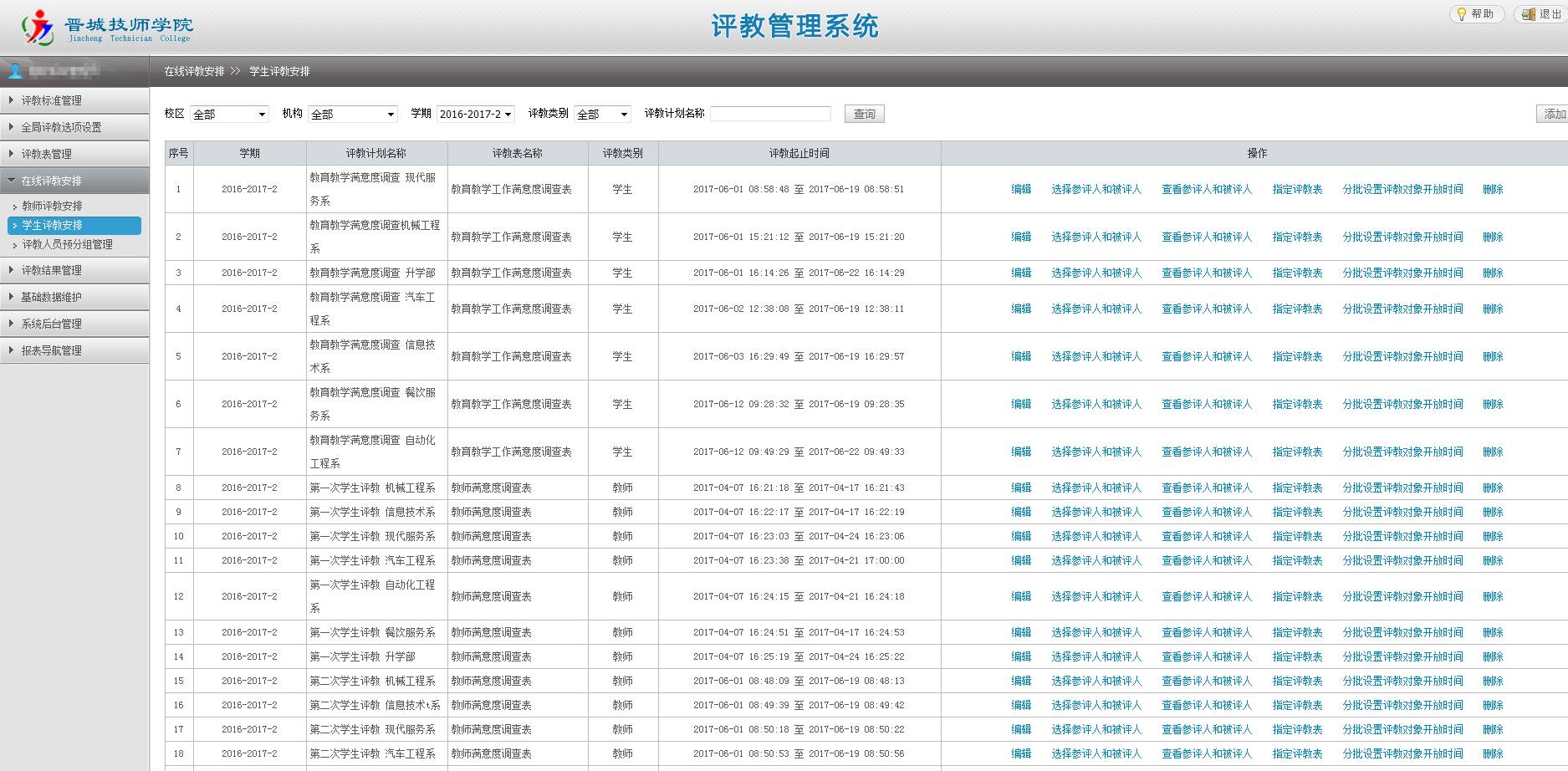Expand 报表导航管理 menu
The image size is (1568, 771).
point(74,350)
